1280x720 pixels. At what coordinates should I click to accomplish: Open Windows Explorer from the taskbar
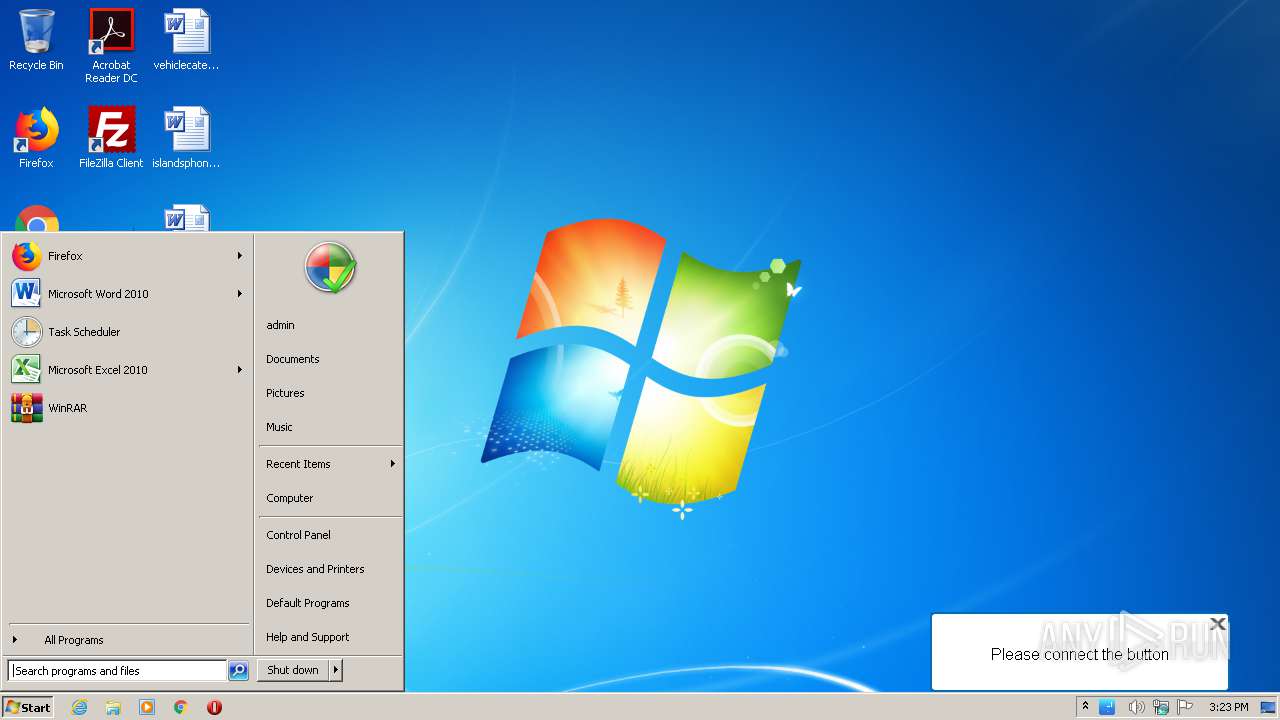[113, 707]
